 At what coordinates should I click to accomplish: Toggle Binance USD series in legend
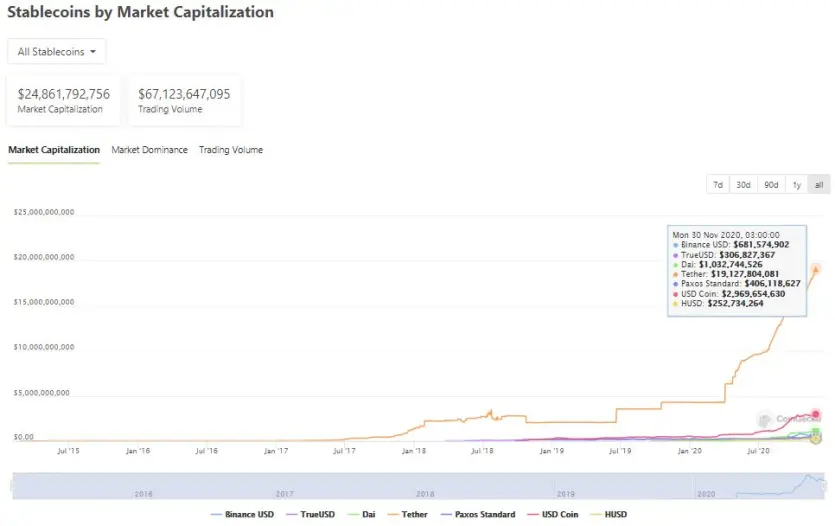click(x=242, y=514)
